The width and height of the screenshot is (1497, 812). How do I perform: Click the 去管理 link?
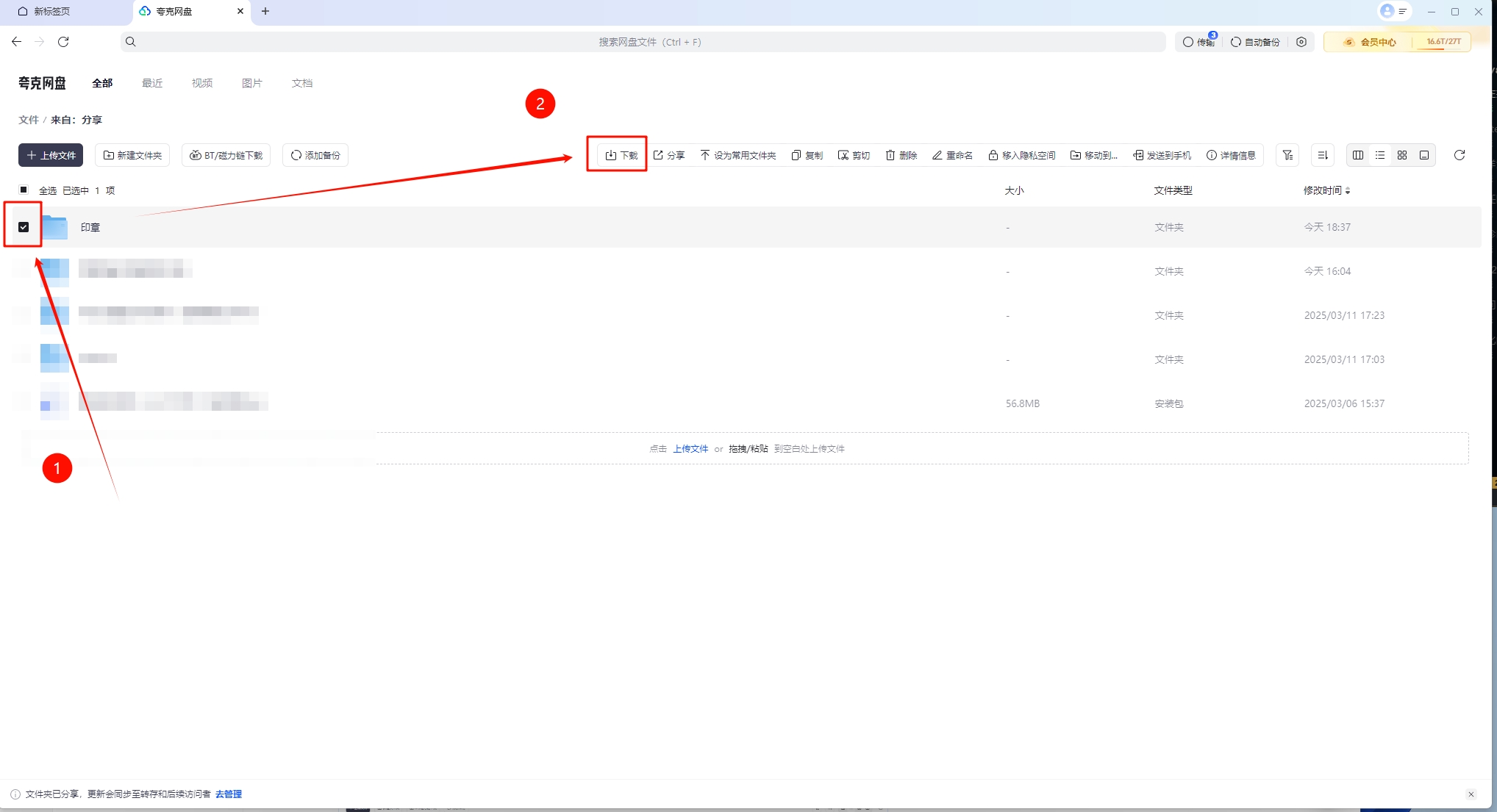229,794
